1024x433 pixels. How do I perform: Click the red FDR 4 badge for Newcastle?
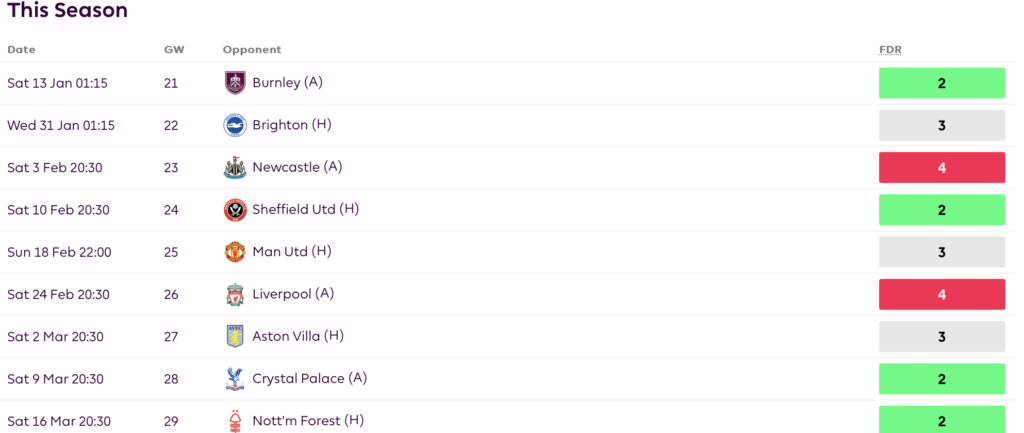click(x=941, y=168)
